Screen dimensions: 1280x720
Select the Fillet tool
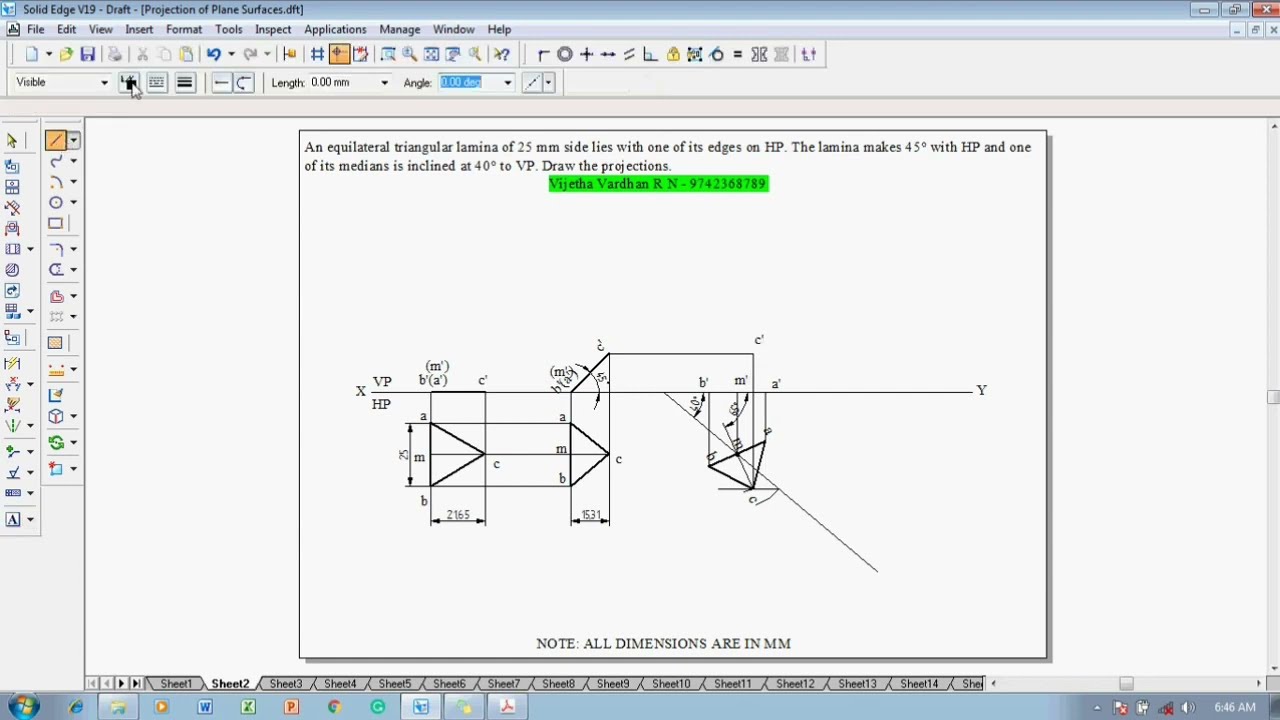click(56, 249)
